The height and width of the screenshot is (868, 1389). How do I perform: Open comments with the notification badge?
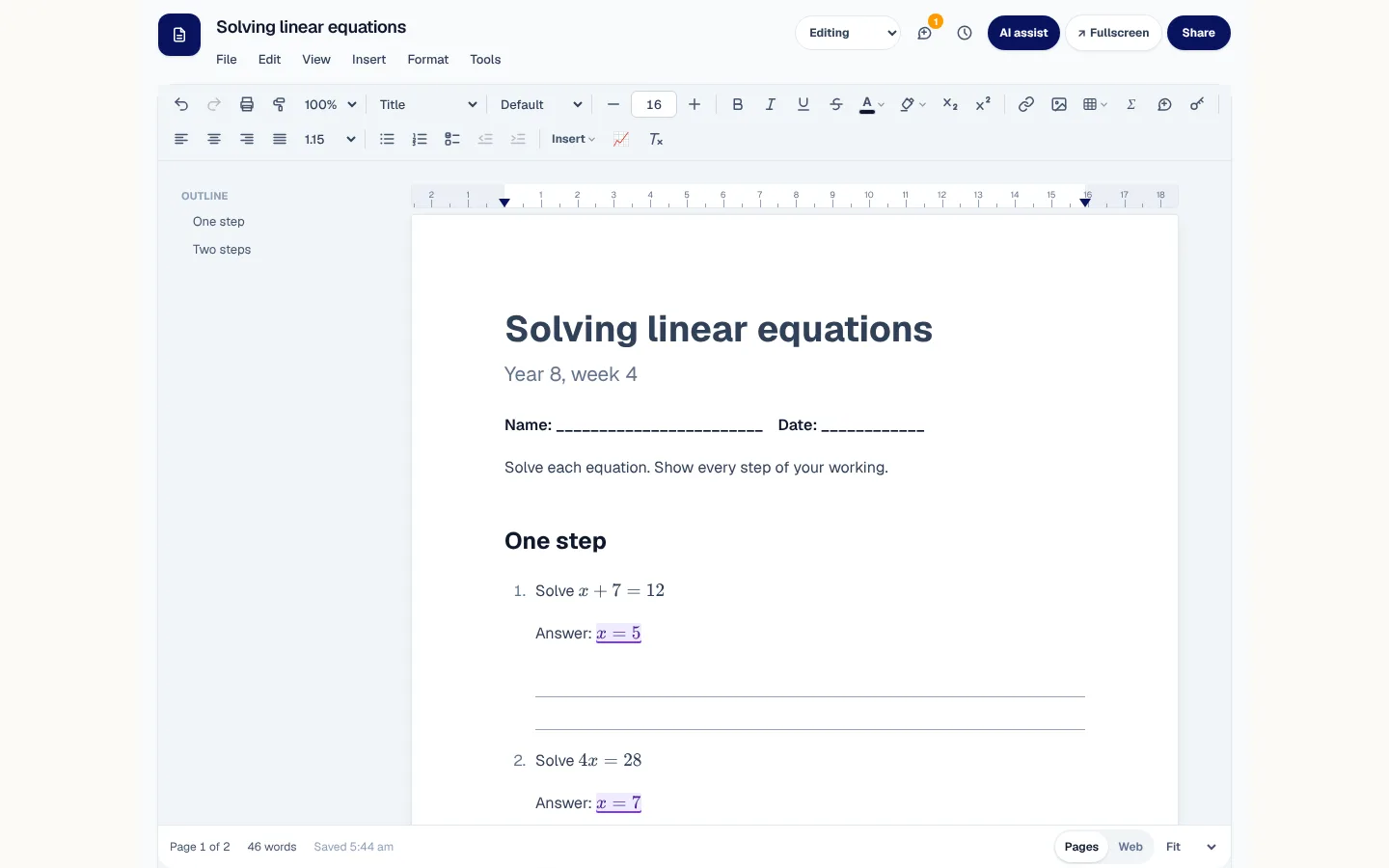click(925, 33)
